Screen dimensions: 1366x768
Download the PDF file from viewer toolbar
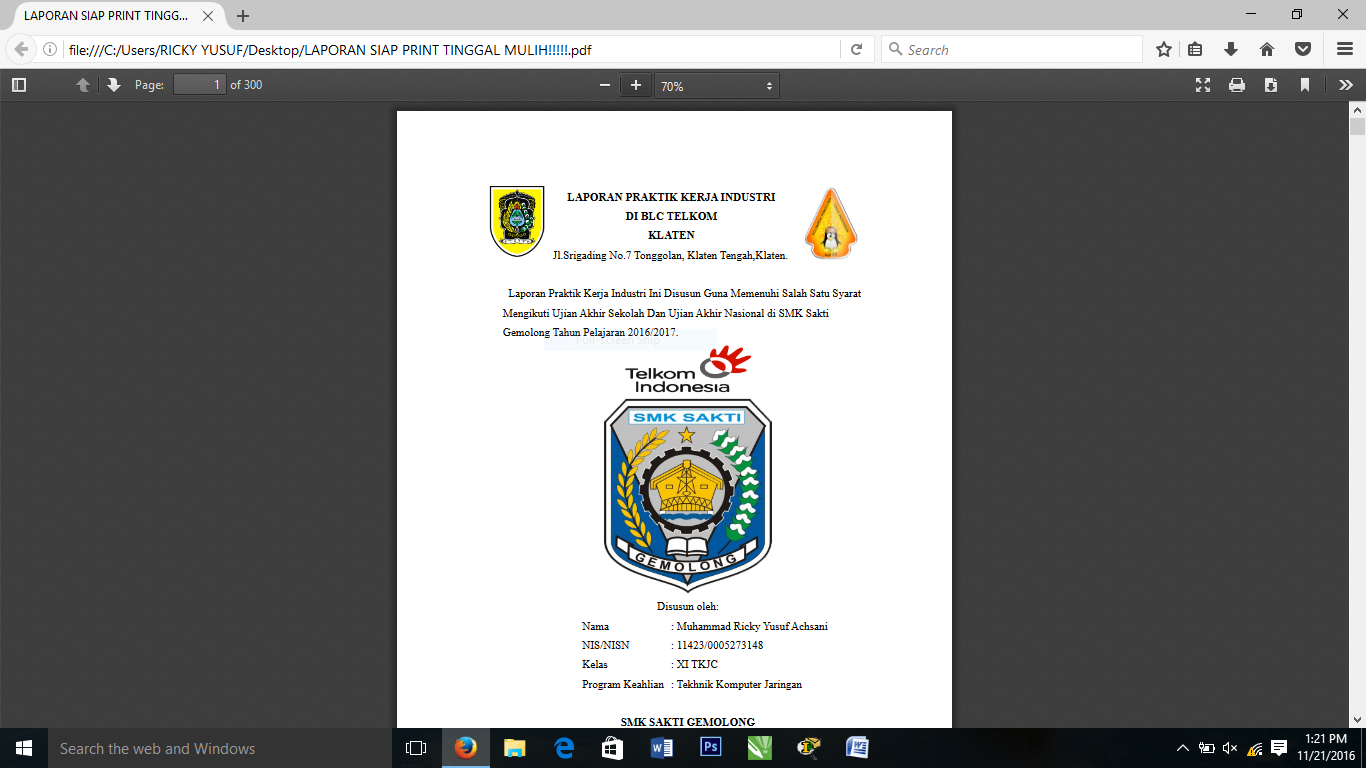pos(1271,85)
